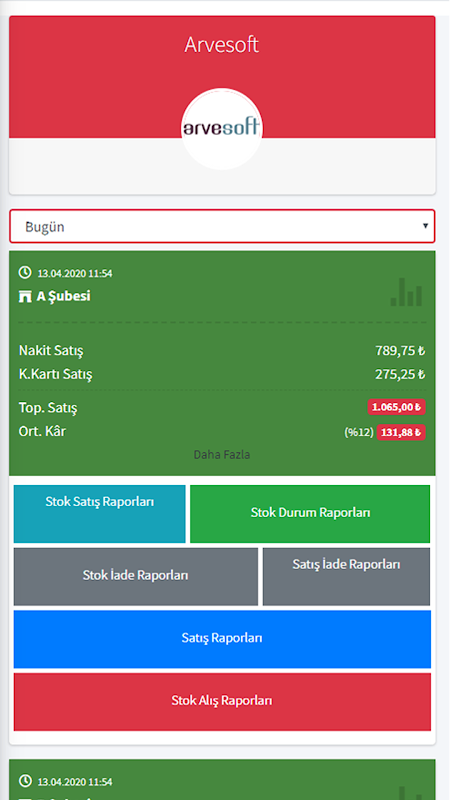Viewport: 450px width, 800px height.
Task: Click the Arvesoft circular logo
Action: (x=222, y=129)
